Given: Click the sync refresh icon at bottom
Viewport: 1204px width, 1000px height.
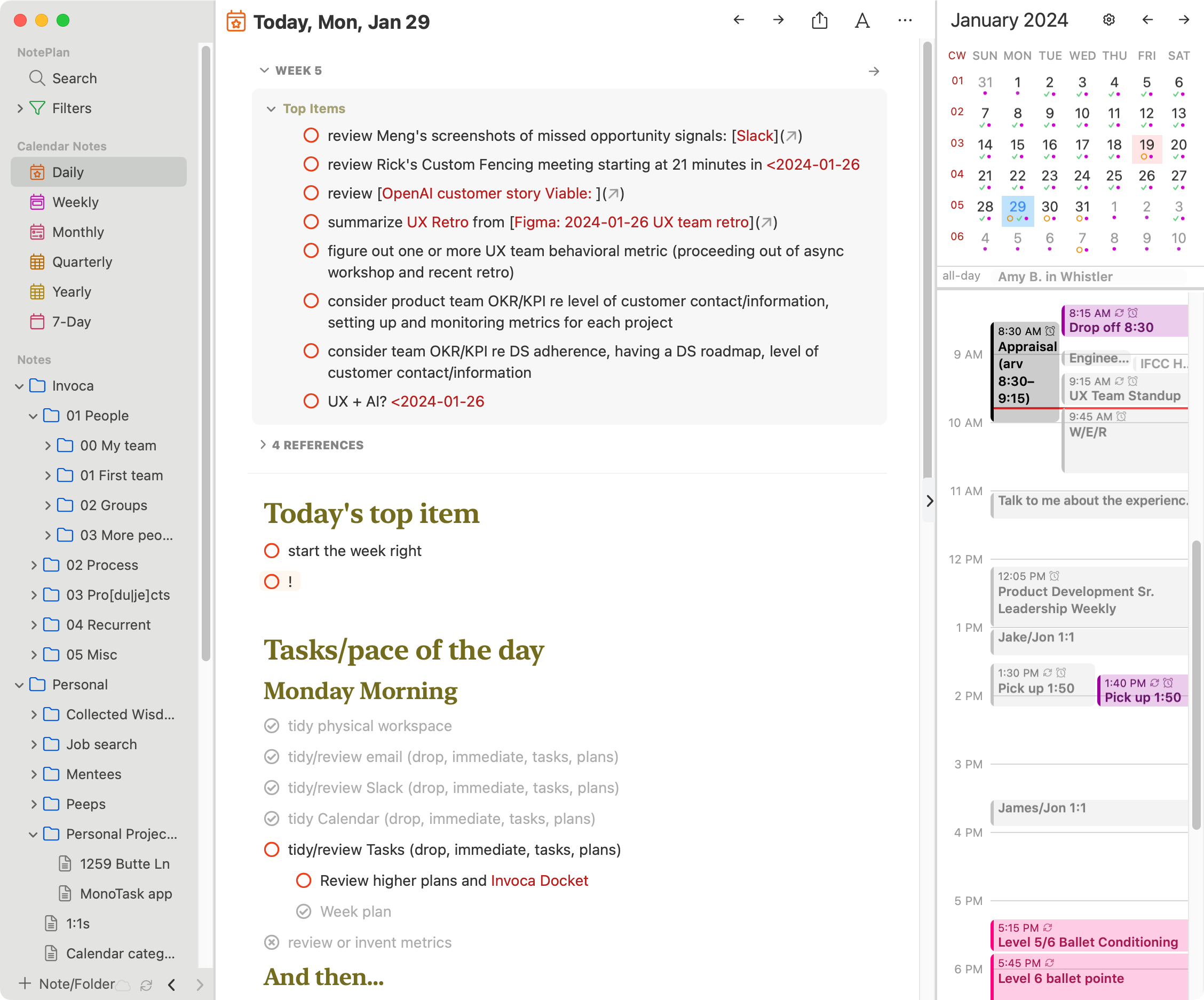Looking at the screenshot, I should click(x=146, y=985).
